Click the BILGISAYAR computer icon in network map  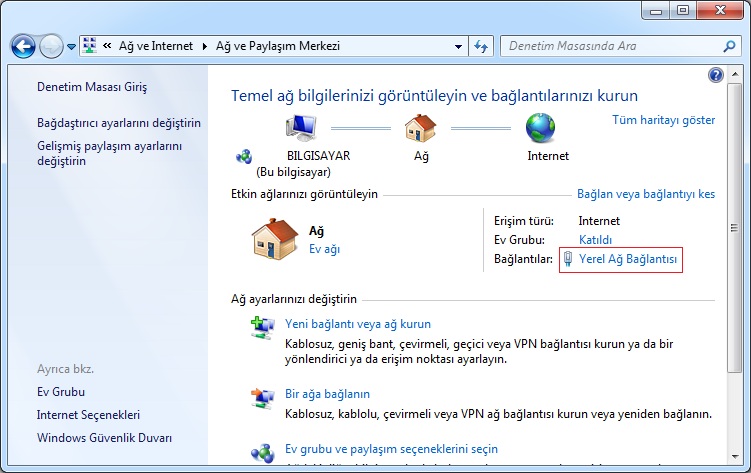coord(302,128)
